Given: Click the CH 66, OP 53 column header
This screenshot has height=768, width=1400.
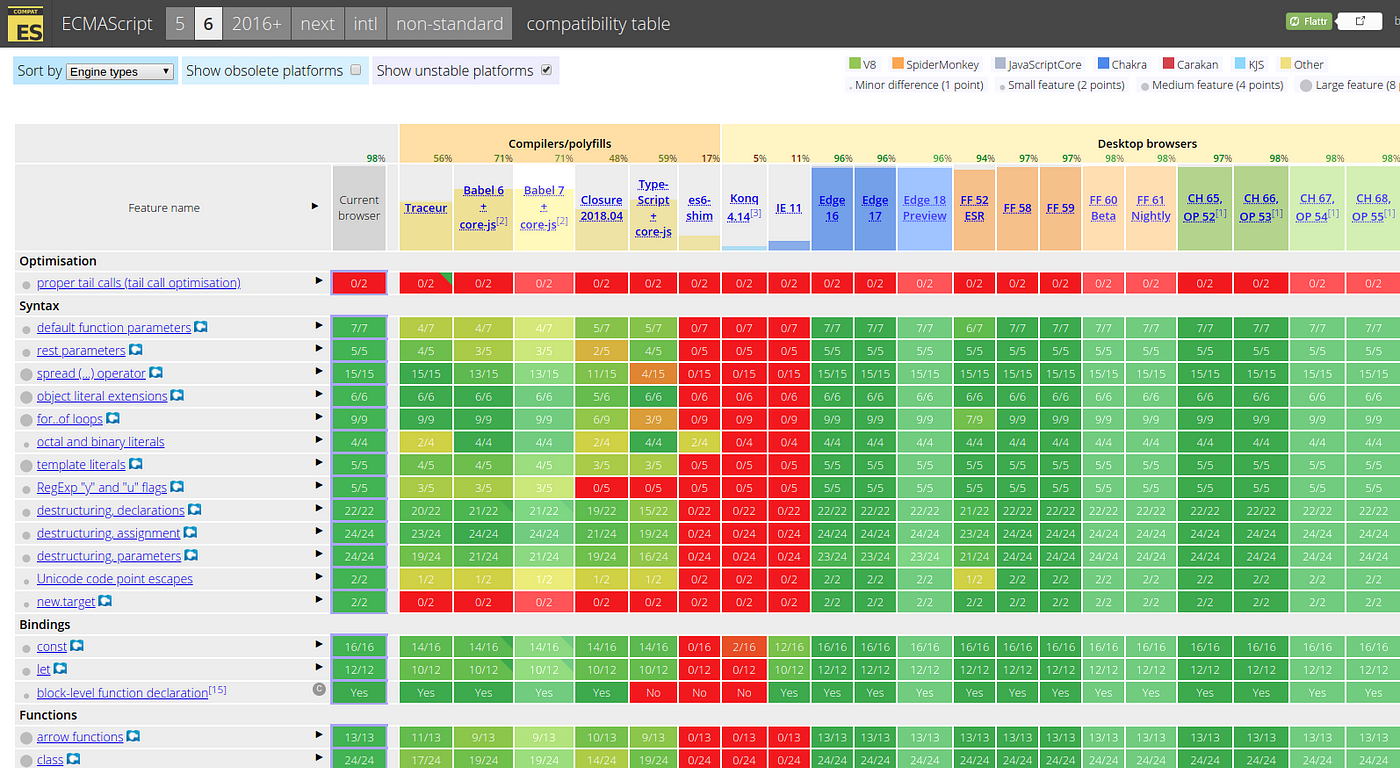Looking at the screenshot, I should coord(1261,208).
